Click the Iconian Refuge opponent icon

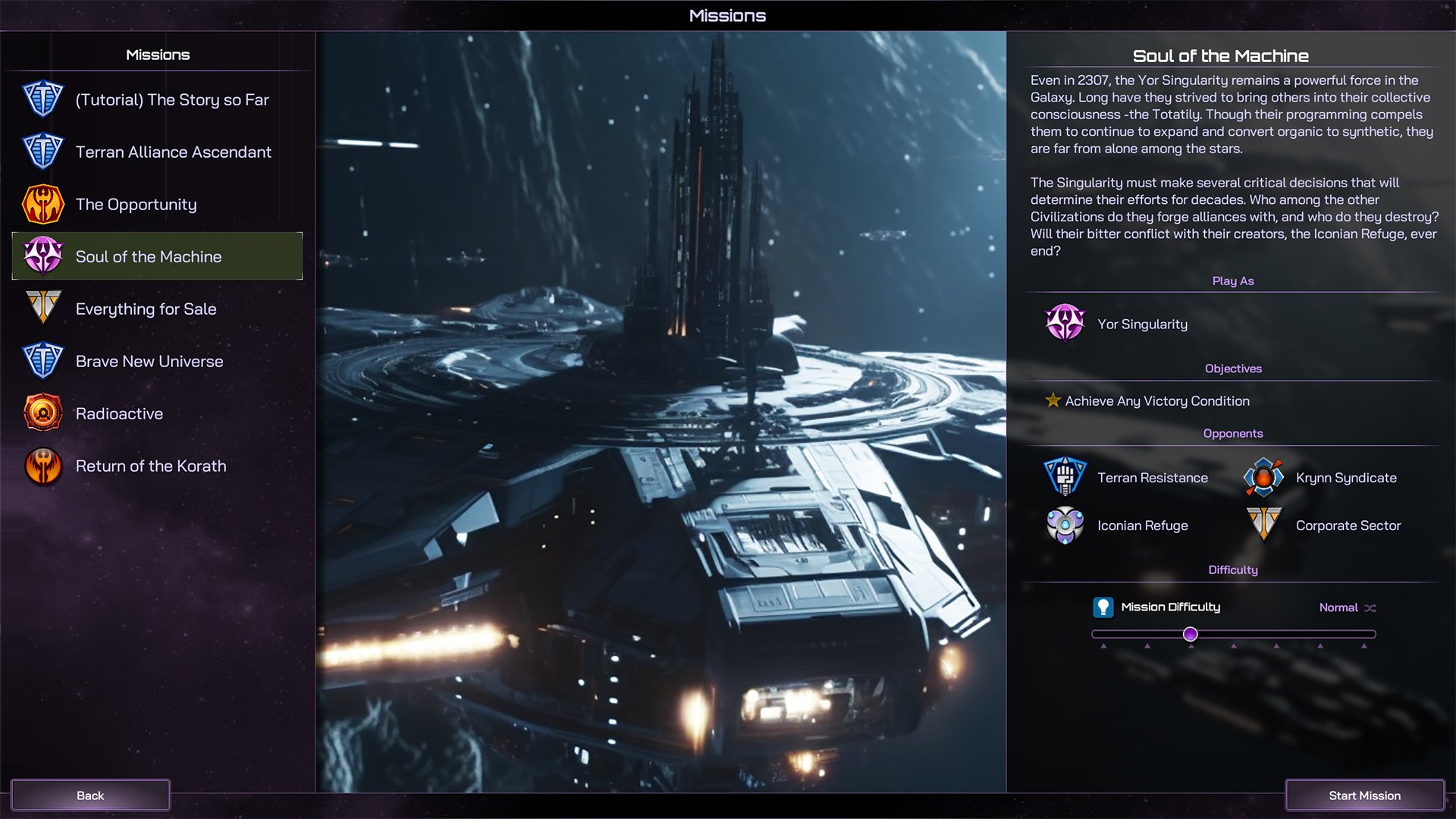[x=1065, y=525]
